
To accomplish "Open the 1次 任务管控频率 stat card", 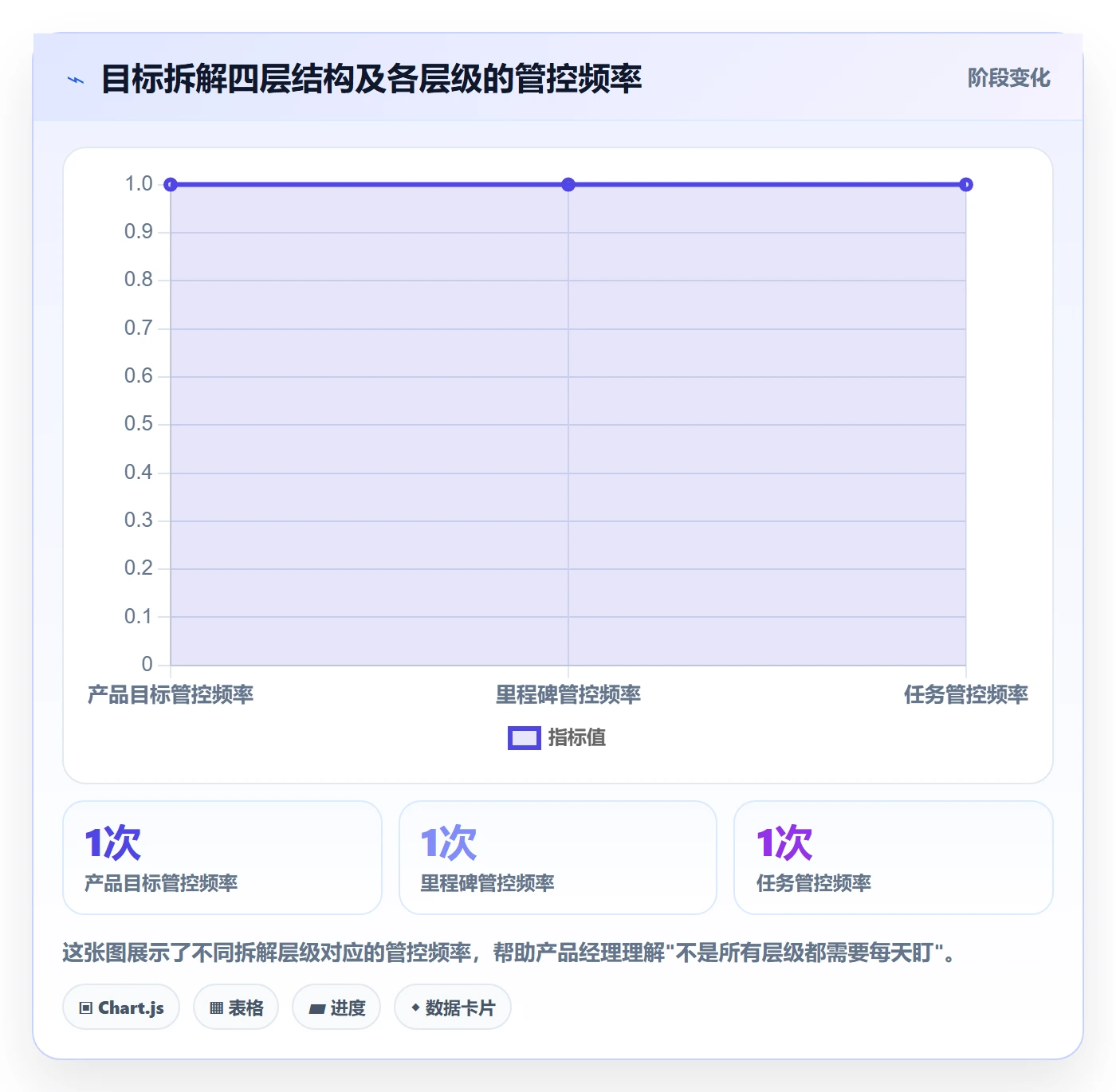I will pos(894,858).
